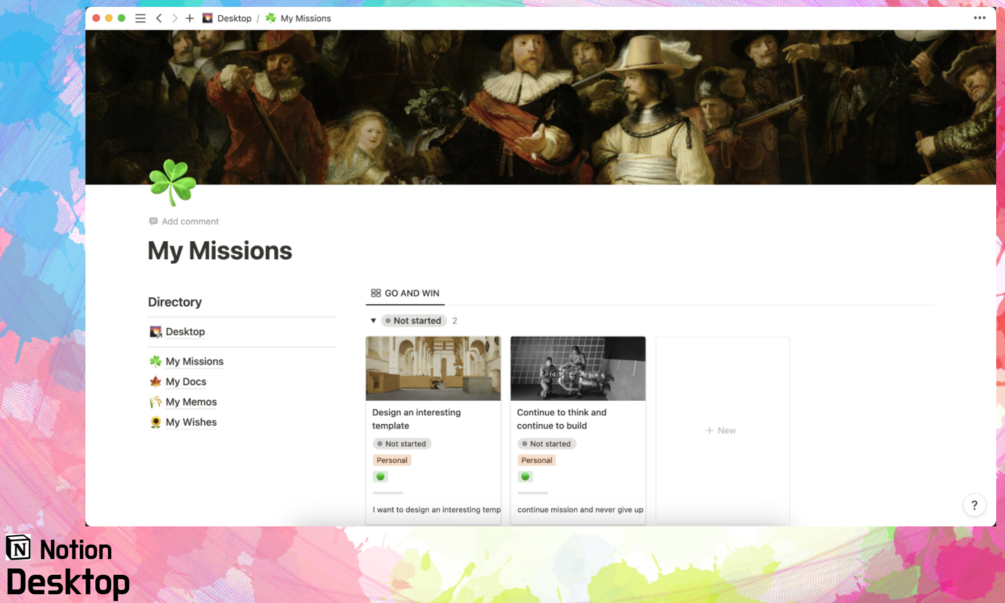
Task: Open the help question mark button
Action: pos(974,505)
